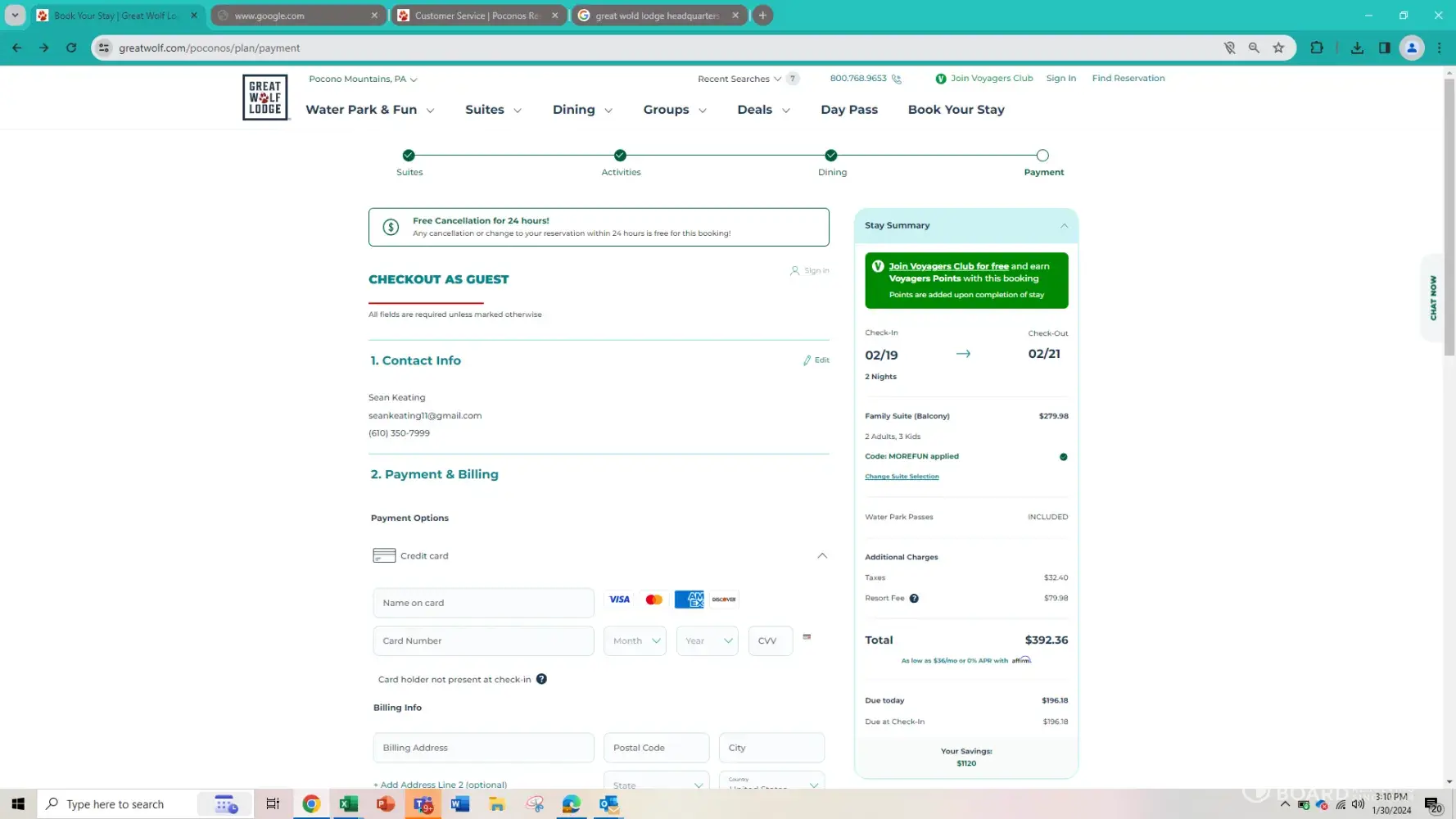This screenshot has height=819, width=1456.
Task: Select card expiration Month dropdown
Action: click(635, 641)
